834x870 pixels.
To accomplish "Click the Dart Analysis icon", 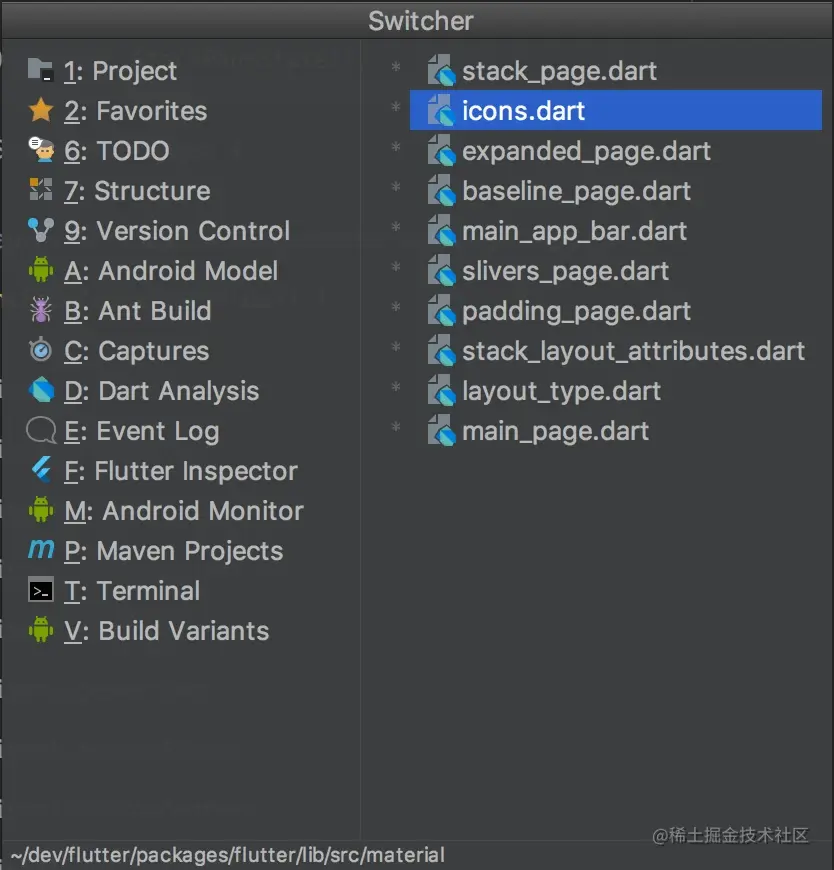I will (41, 391).
